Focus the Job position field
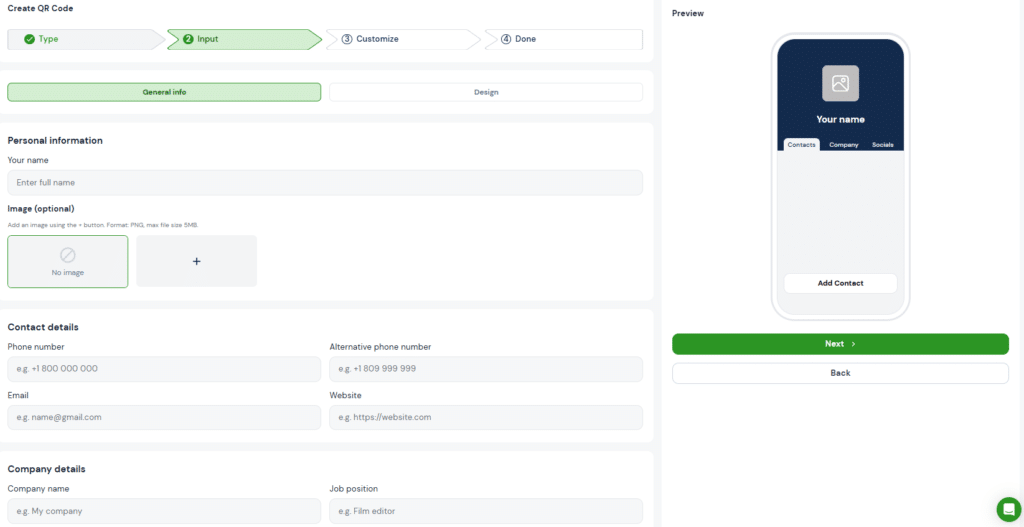1024x527 pixels. (x=486, y=511)
